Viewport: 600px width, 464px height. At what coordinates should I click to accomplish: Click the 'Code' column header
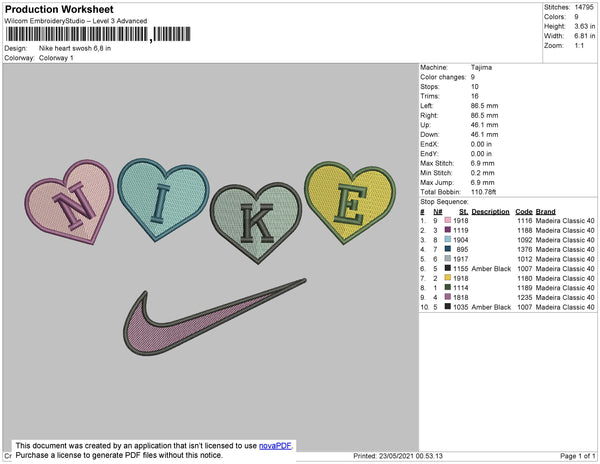524,212
